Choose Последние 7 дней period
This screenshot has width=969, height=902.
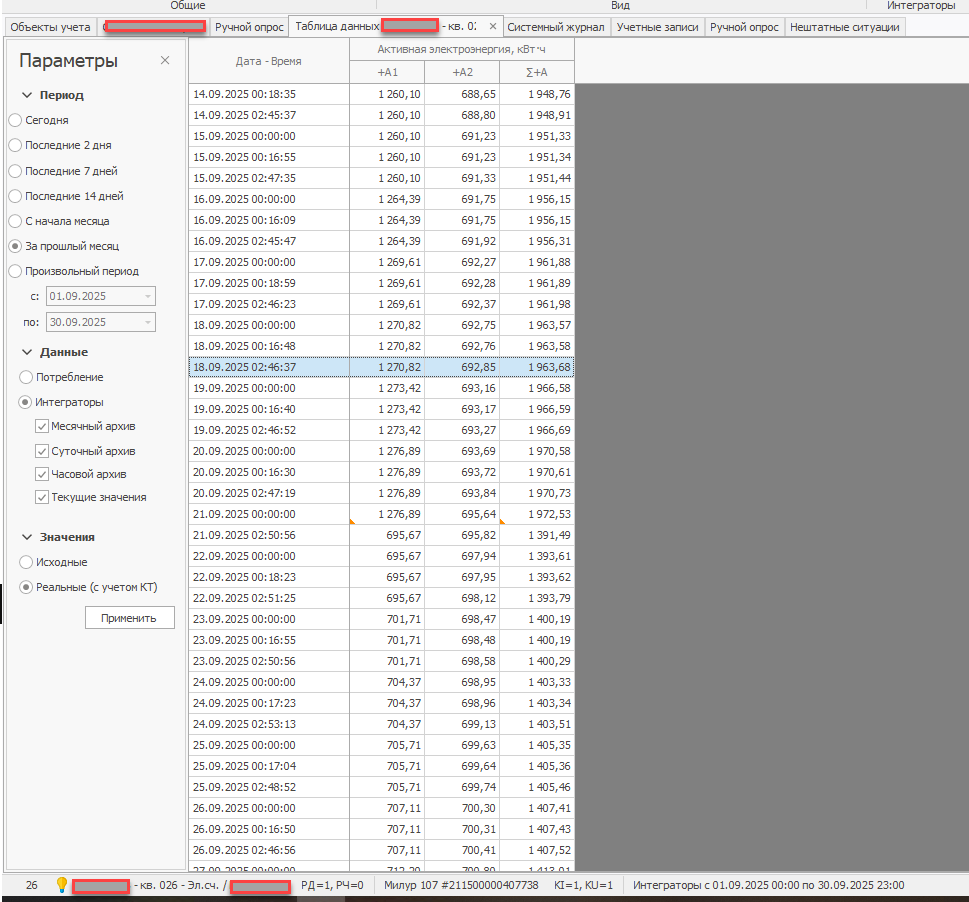click(15, 171)
